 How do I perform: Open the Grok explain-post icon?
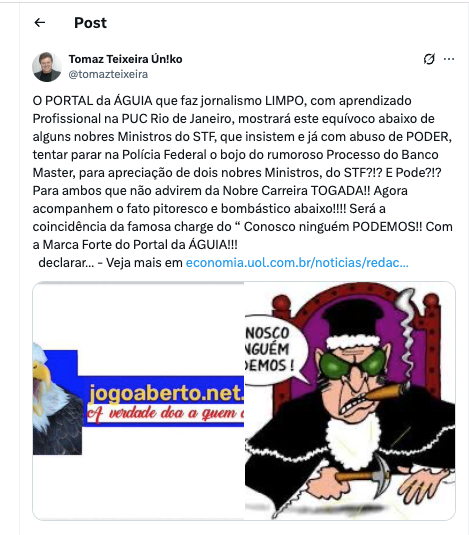[429, 59]
